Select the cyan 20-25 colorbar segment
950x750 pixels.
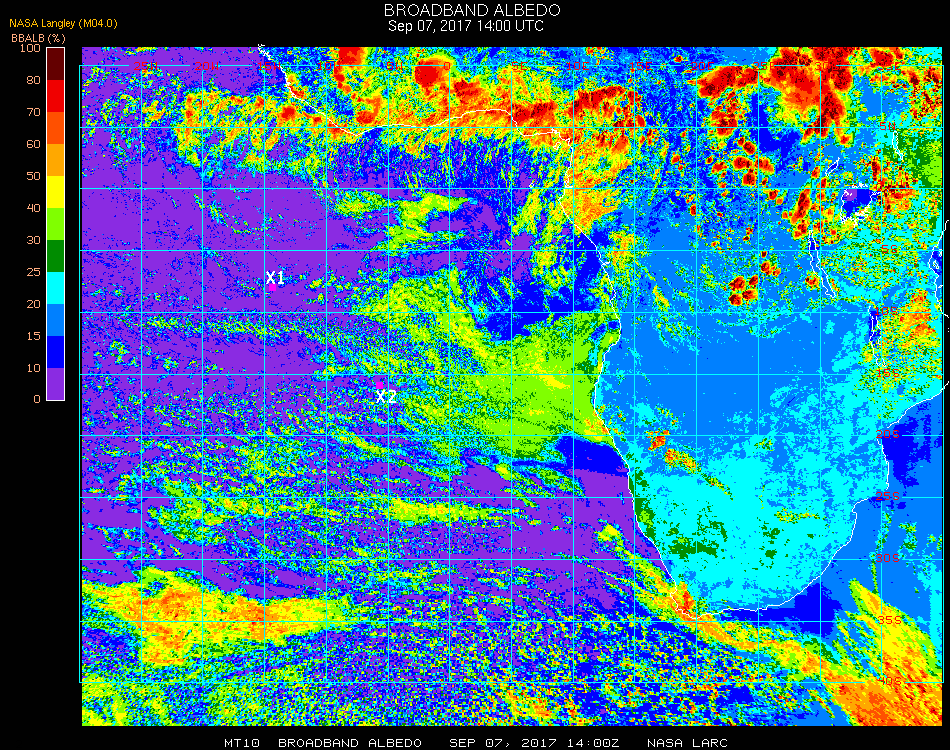coord(55,288)
